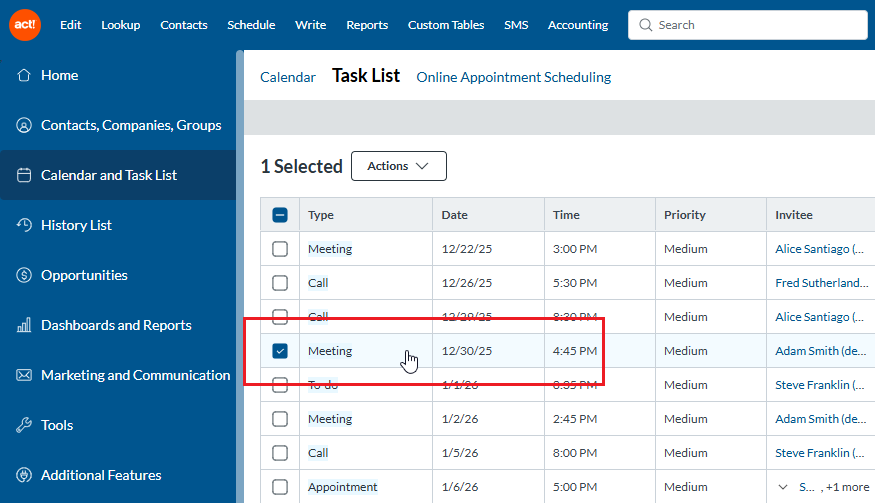
Task: Click the Search input field
Action: click(748, 25)
